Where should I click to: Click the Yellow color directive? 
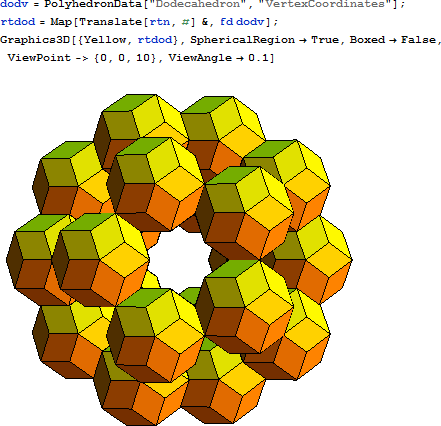104,40
